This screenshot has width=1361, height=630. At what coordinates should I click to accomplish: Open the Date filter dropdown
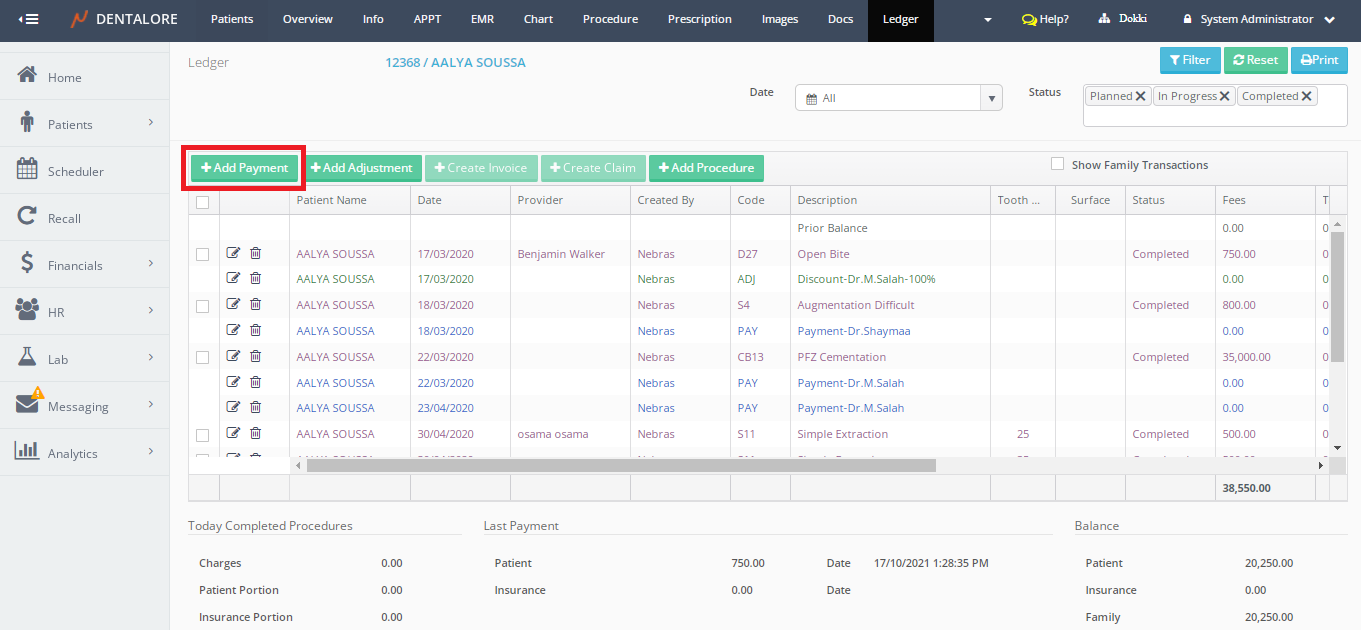992,98
